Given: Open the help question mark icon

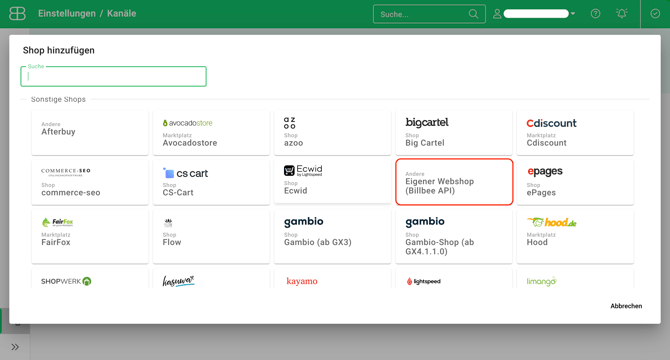Looking at the screenshot, I should tap(595, 14).
